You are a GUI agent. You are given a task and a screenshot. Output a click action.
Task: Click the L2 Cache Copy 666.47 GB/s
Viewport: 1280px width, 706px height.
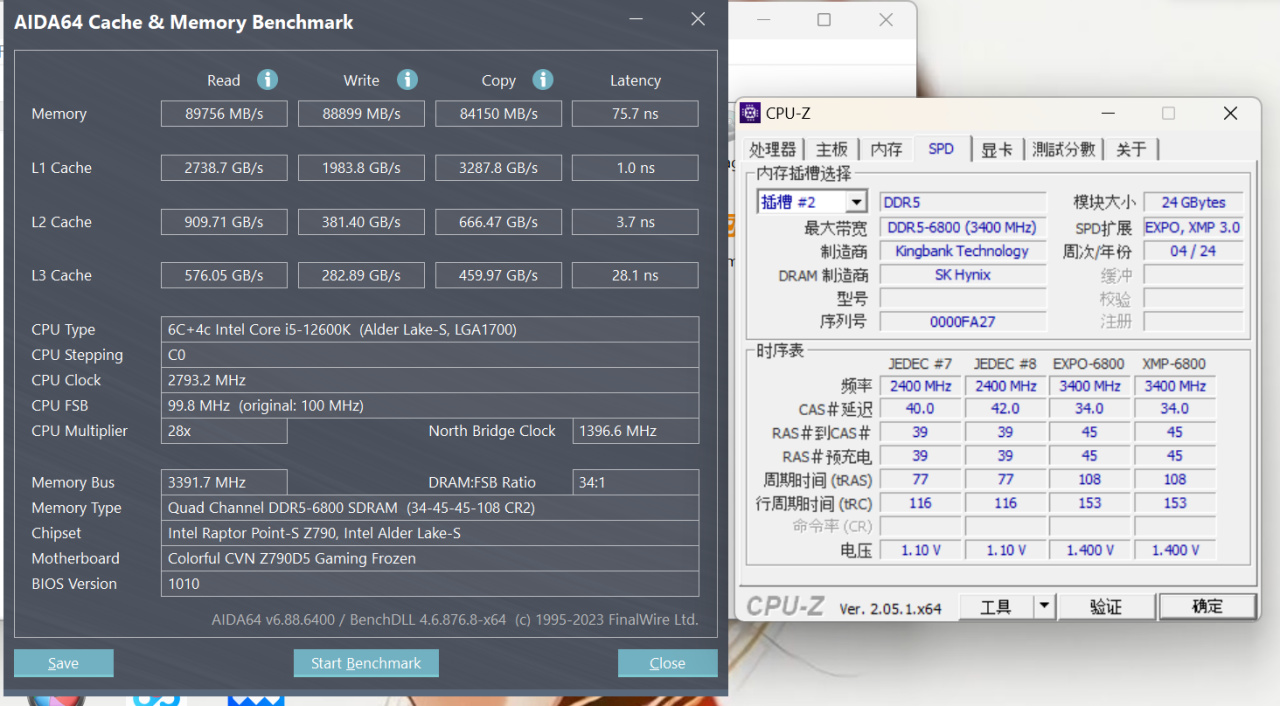point(498,222)
